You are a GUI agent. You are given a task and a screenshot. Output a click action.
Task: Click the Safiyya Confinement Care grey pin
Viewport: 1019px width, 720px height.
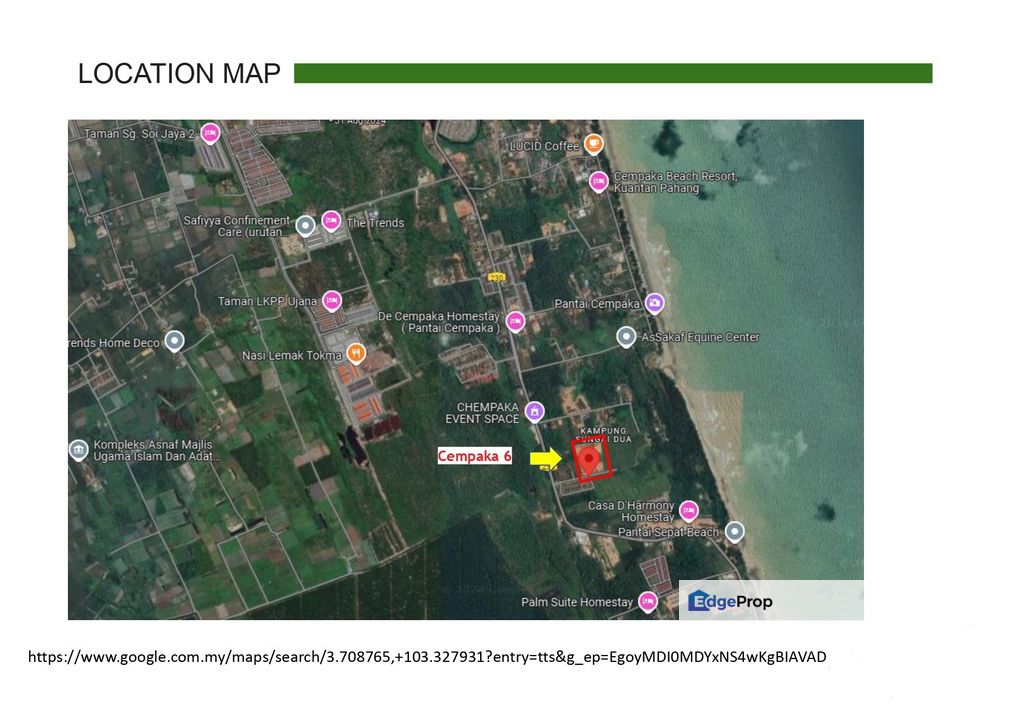click(305, 226)
